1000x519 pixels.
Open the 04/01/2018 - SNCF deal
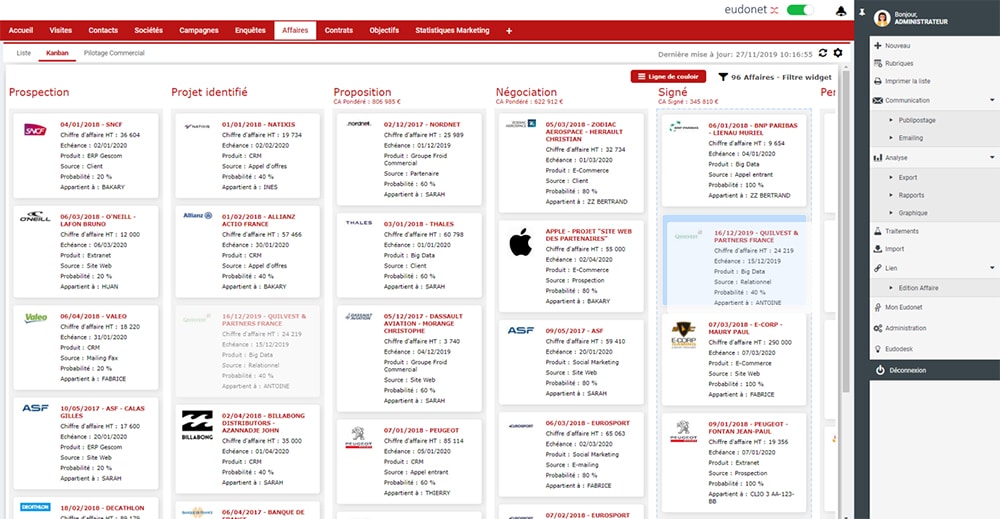(x=91, y=125)
